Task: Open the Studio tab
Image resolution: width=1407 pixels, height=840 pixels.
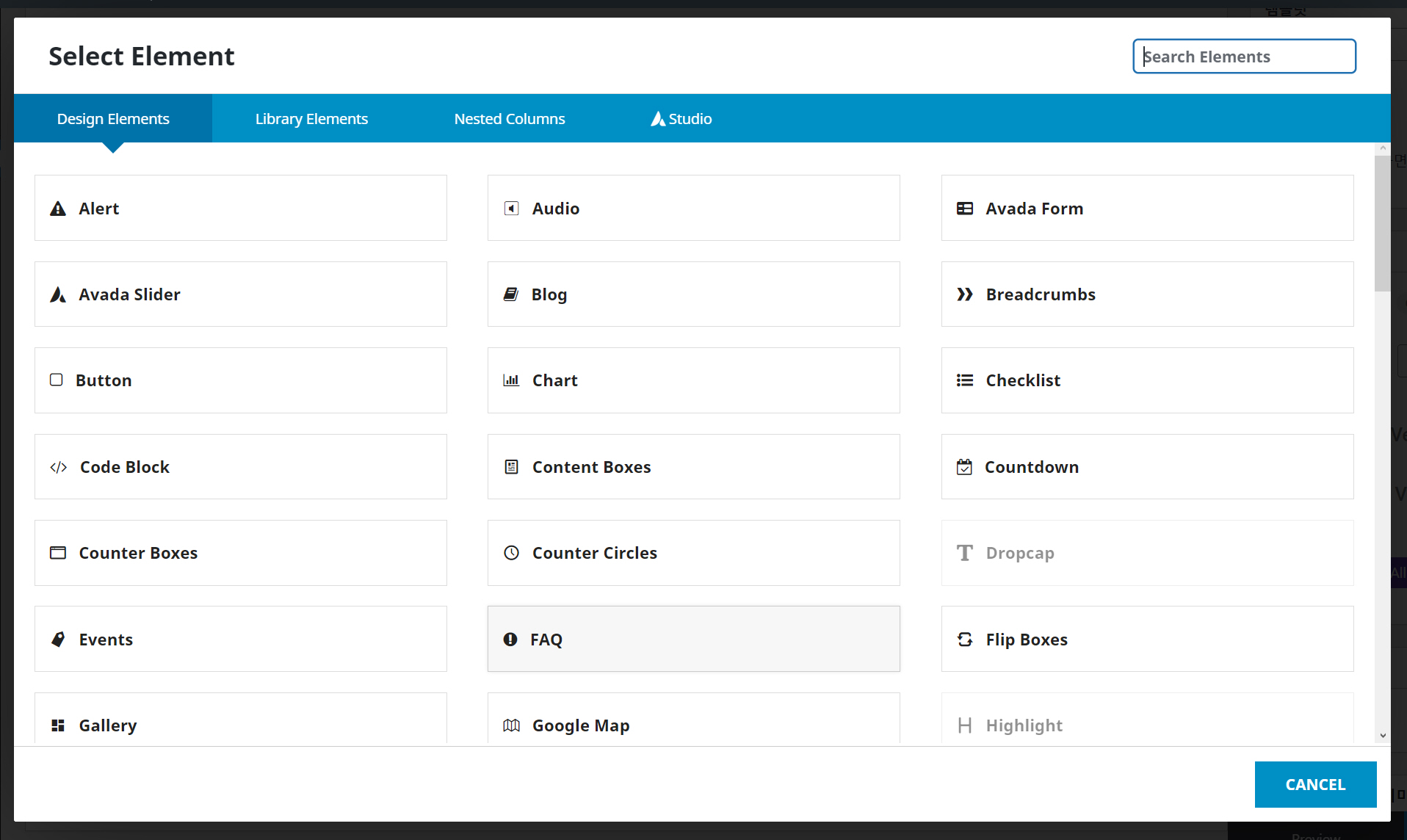Action: pos(681,119)
